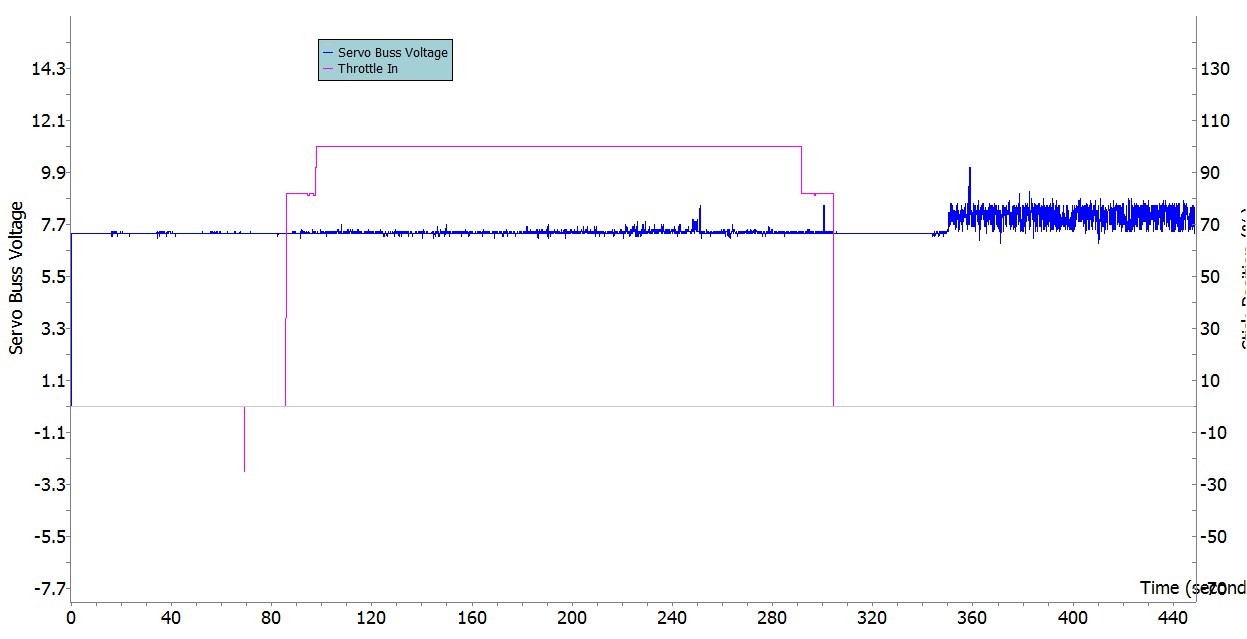The height and width of the screenshot is (639, 1247).
Task: Click the 120 tick on time axis
Action: [x=371, y=617]
